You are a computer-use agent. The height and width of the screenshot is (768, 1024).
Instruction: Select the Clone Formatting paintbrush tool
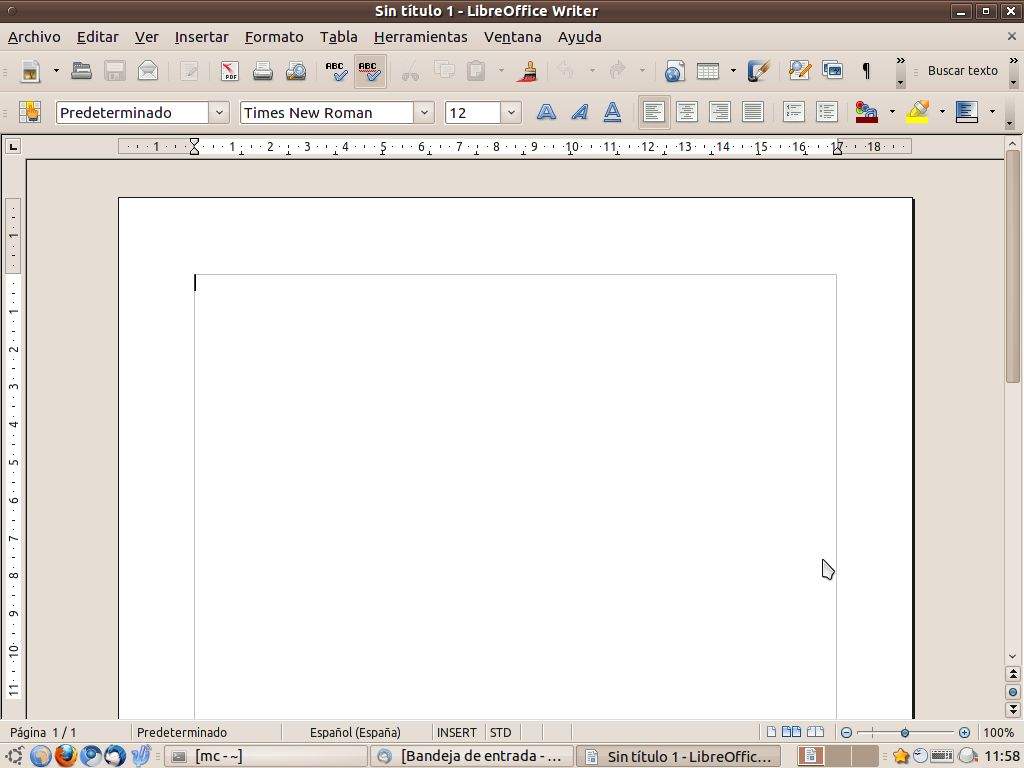[527, 71]
